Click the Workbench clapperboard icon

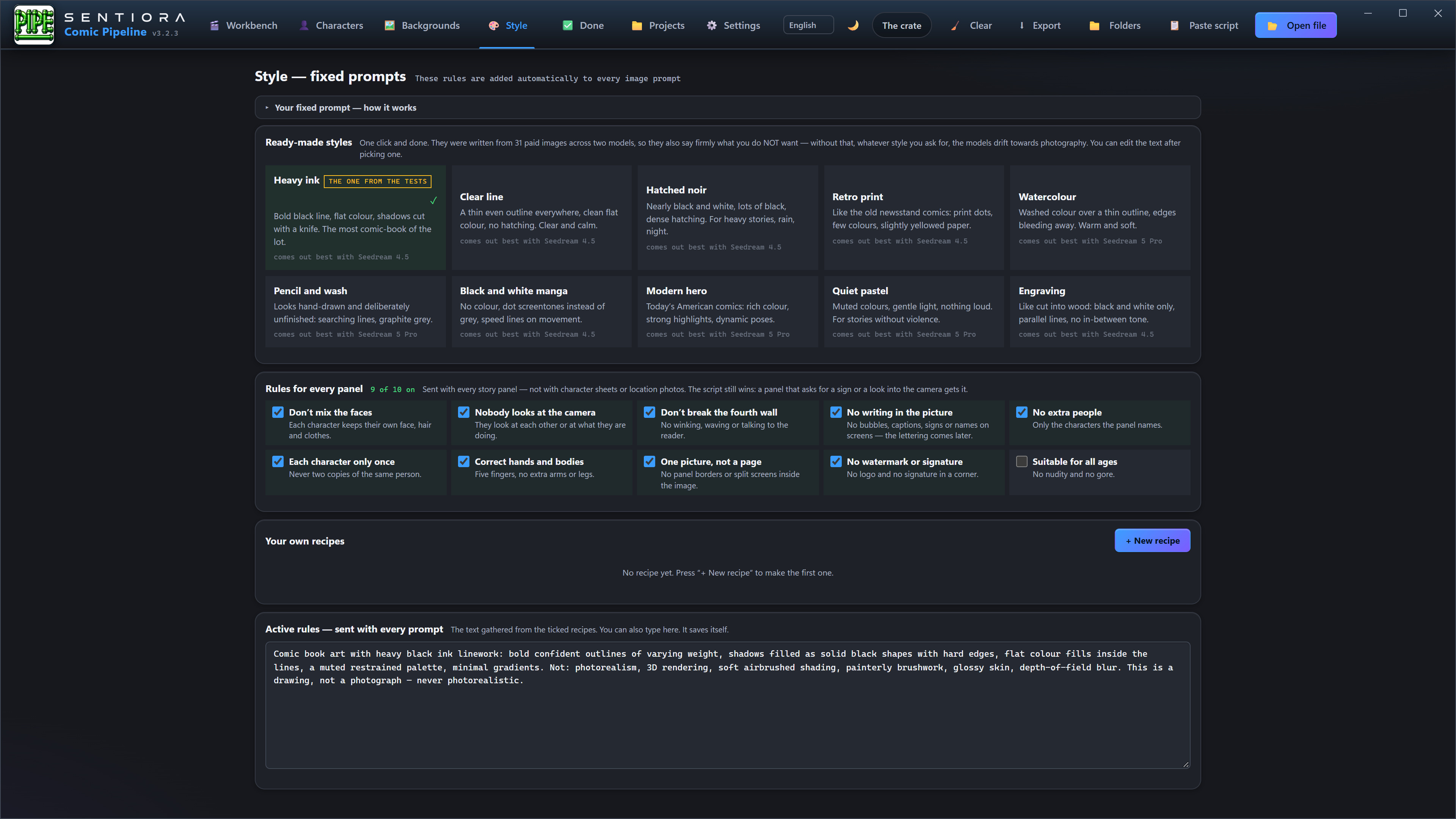214,25
